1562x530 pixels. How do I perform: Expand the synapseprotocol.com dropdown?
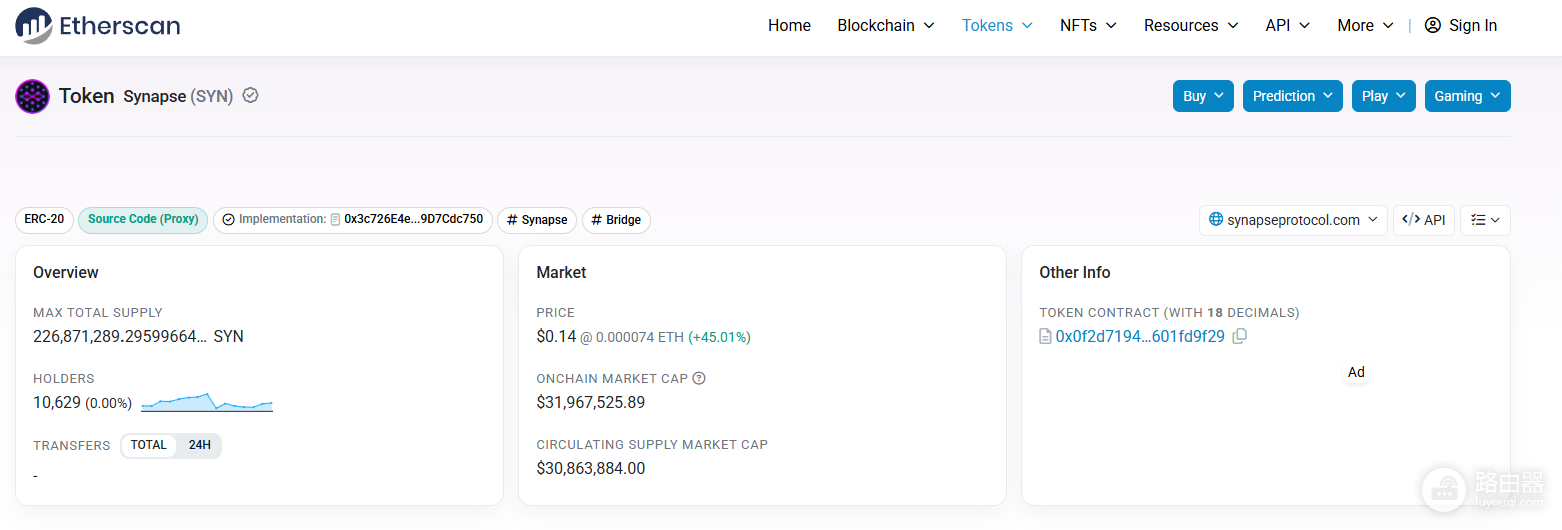(1293, 220)
